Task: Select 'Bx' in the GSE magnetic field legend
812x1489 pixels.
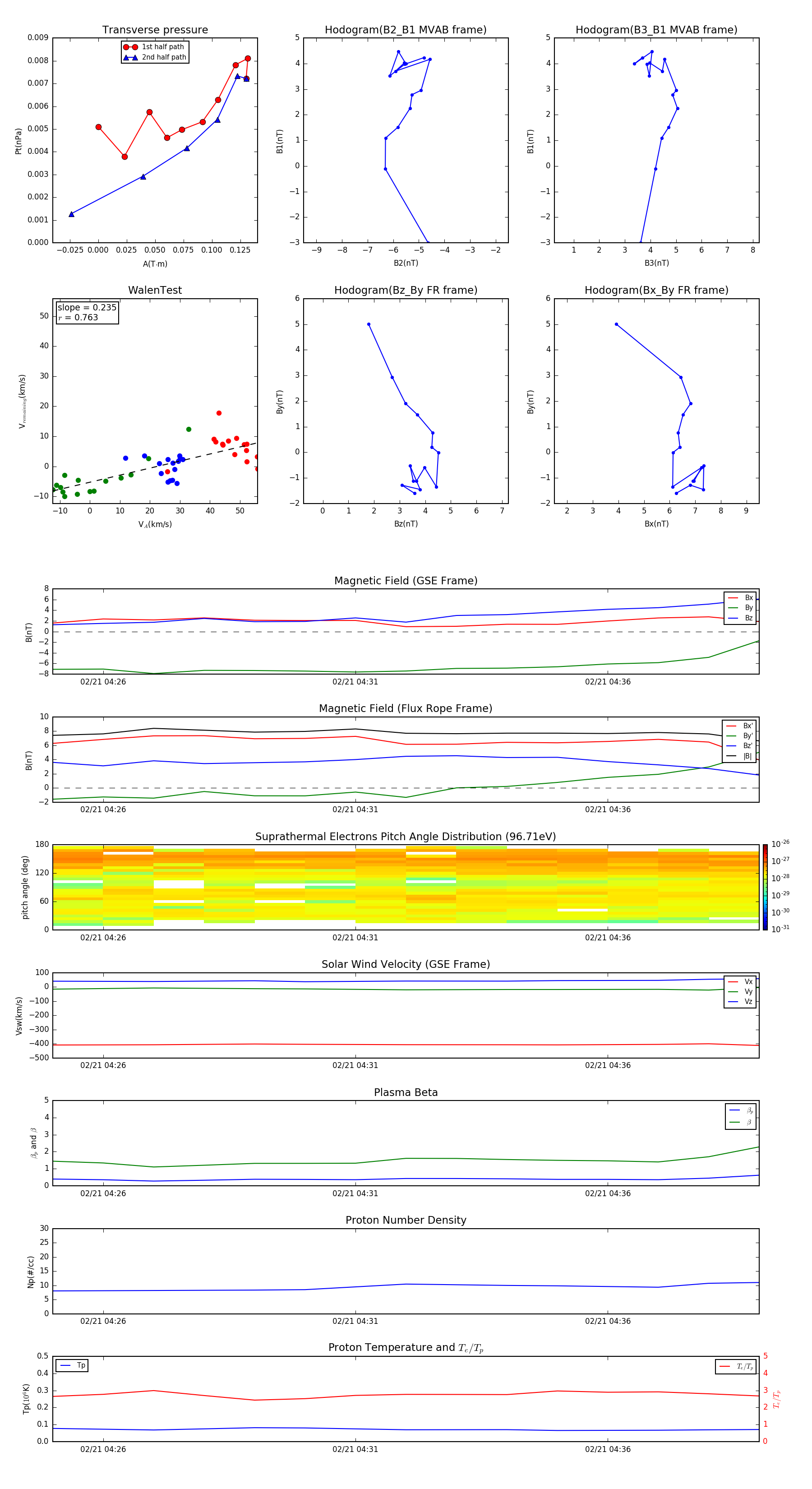Action: point(740,598)
